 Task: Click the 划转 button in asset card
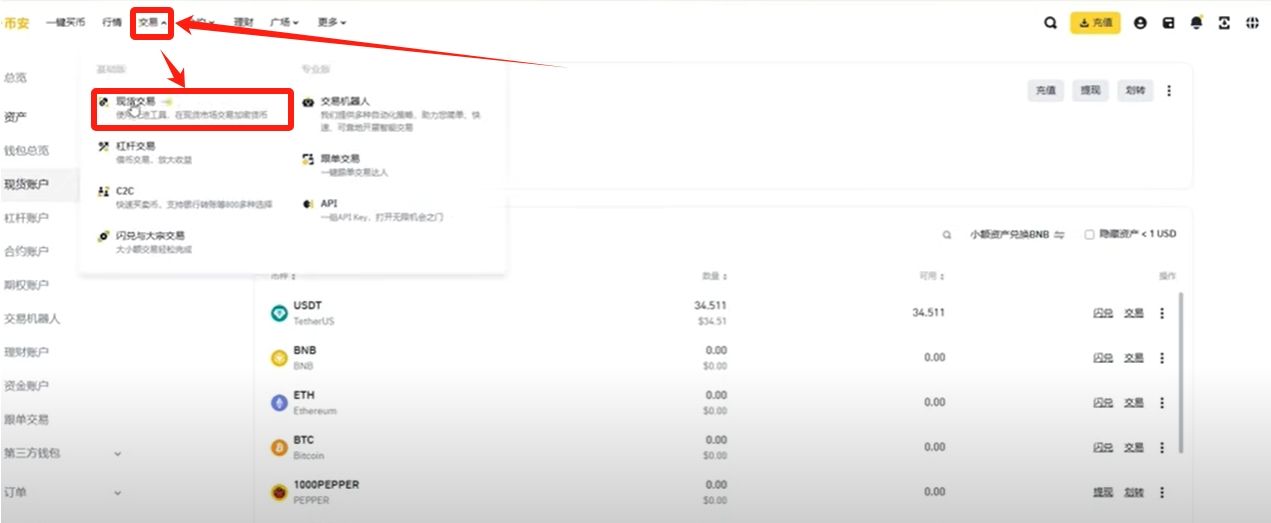click(1135, 90)
